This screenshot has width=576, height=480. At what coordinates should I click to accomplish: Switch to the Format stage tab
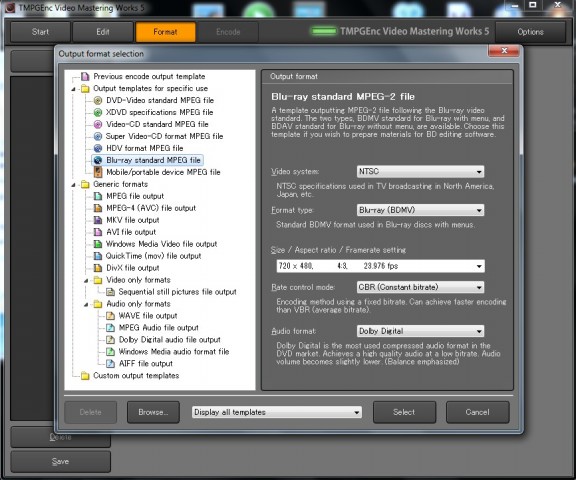(165, 32)
